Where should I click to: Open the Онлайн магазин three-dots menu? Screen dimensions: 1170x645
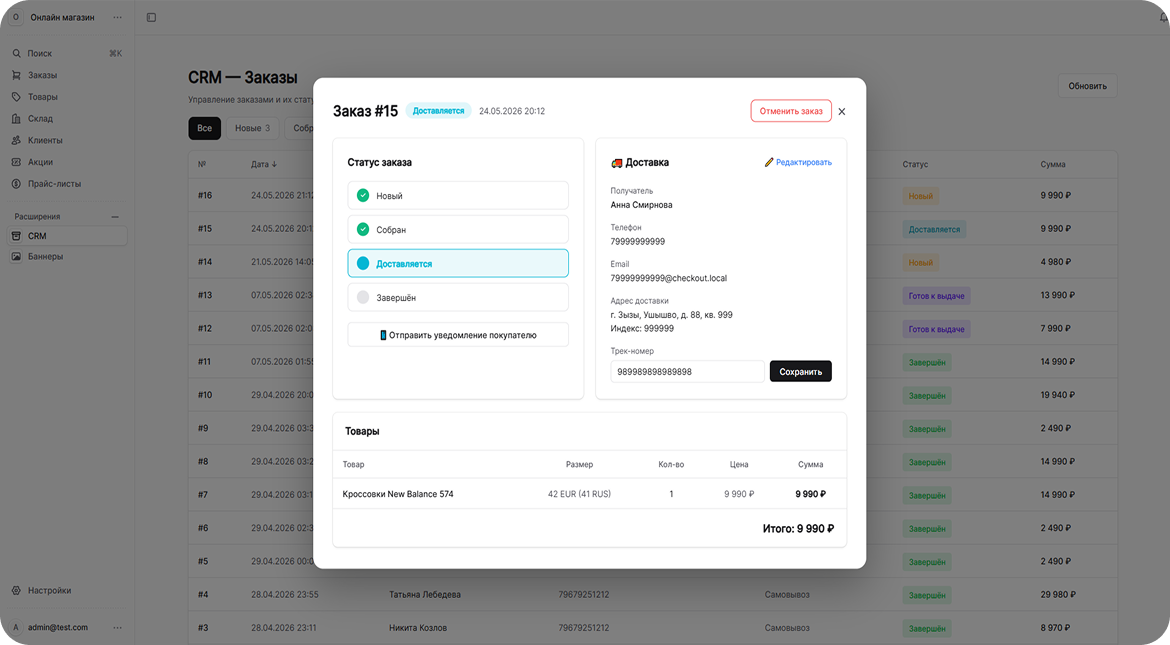(x=117, y=17)
